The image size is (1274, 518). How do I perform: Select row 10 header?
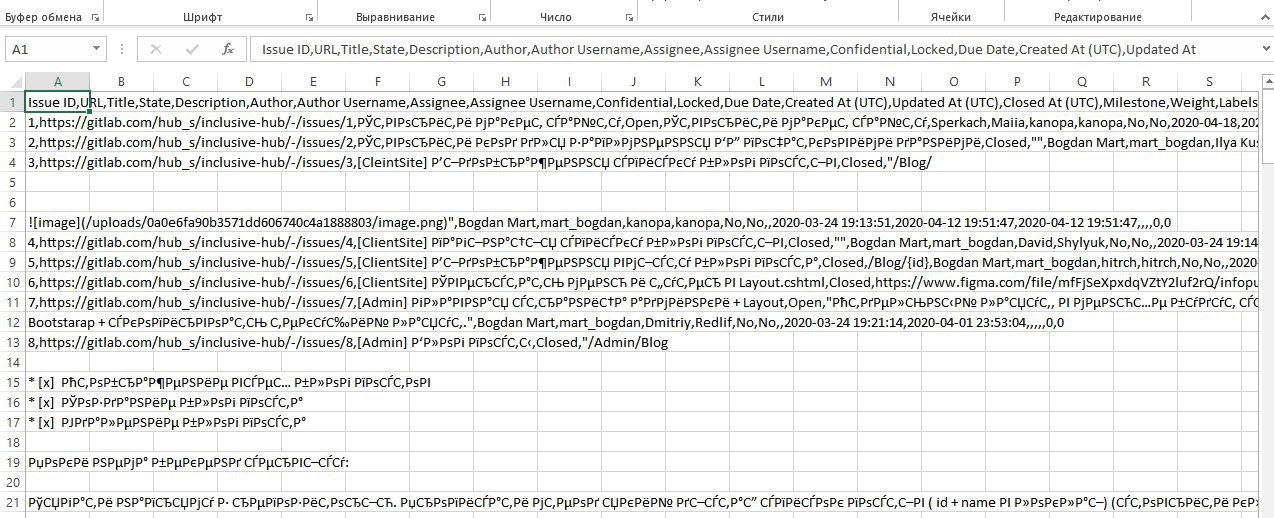(x=12, y=282)
